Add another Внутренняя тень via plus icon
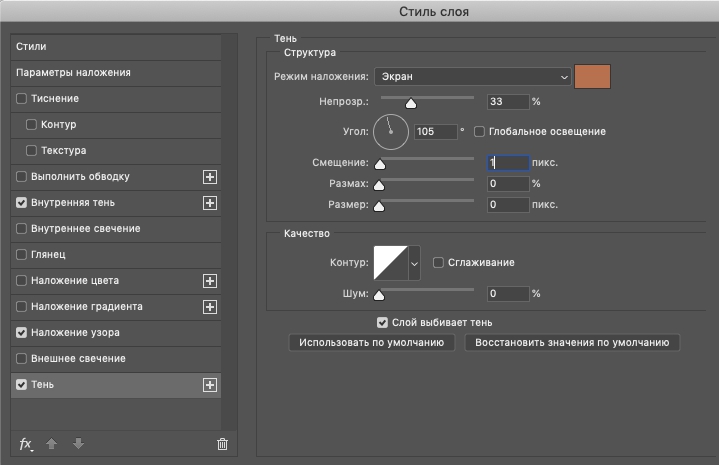 pos(210,203)
